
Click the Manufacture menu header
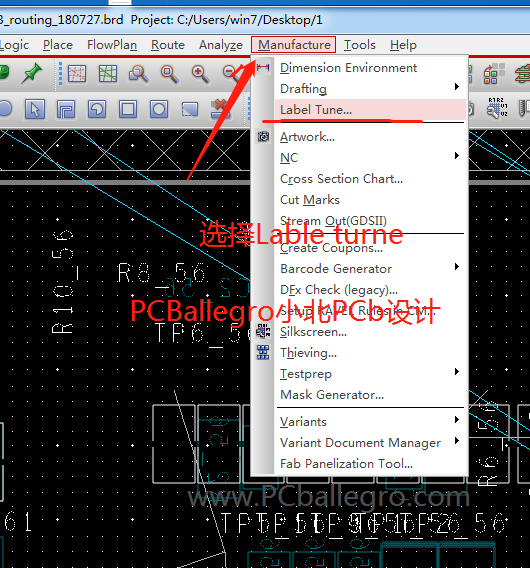(x=294, y=45)
